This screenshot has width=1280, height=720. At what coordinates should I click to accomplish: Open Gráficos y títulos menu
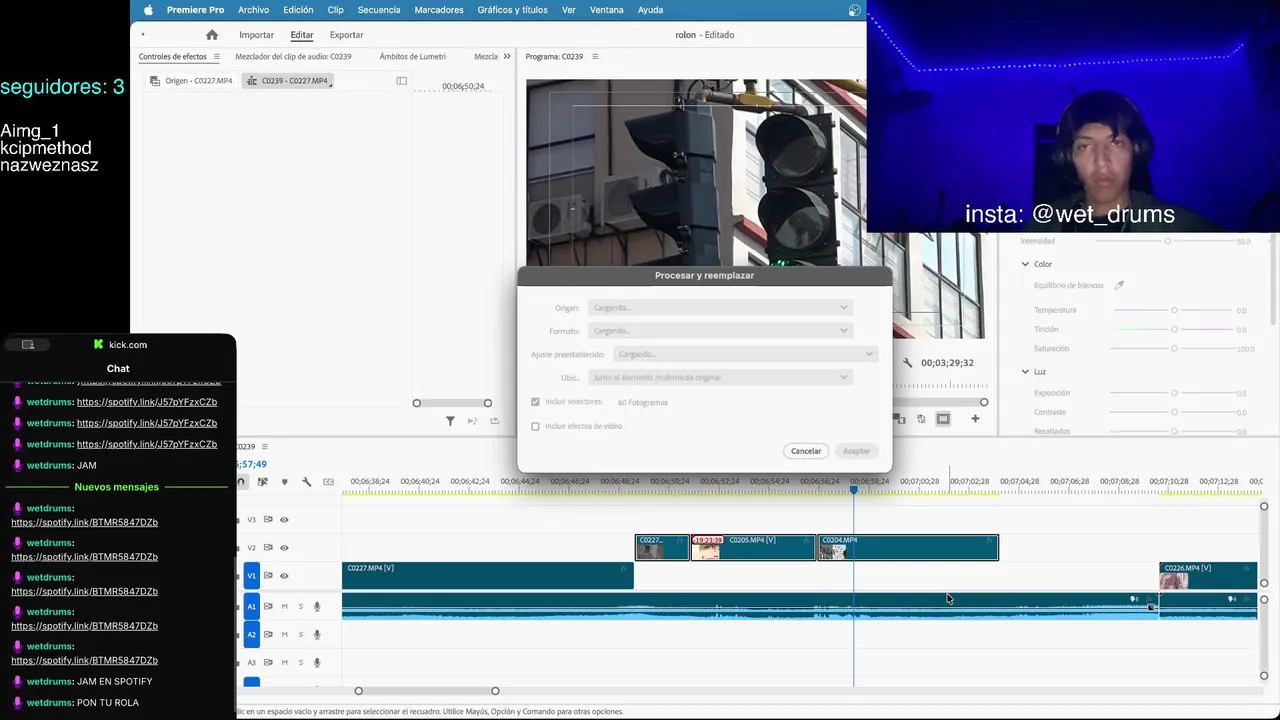[x=512, y=10]
